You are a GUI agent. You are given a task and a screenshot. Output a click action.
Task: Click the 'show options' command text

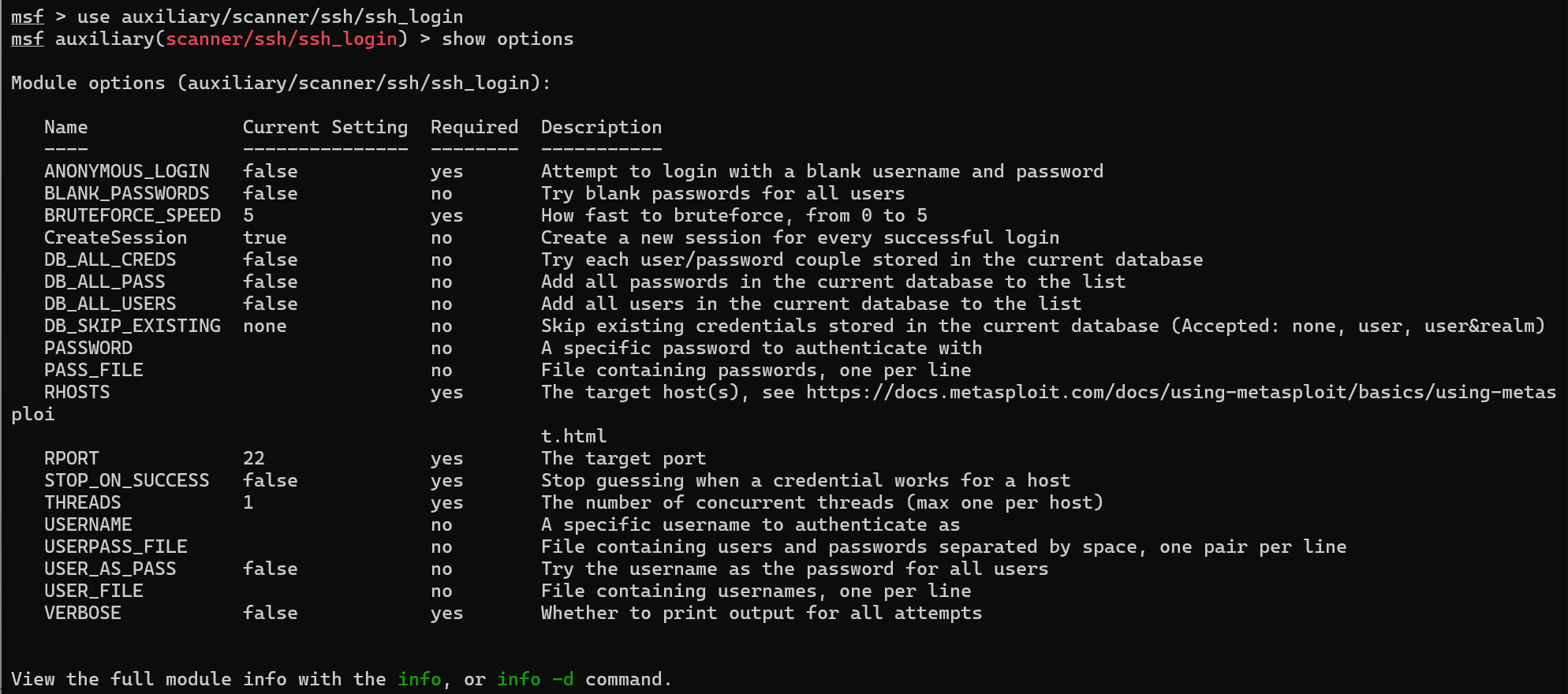coord(507,39)
